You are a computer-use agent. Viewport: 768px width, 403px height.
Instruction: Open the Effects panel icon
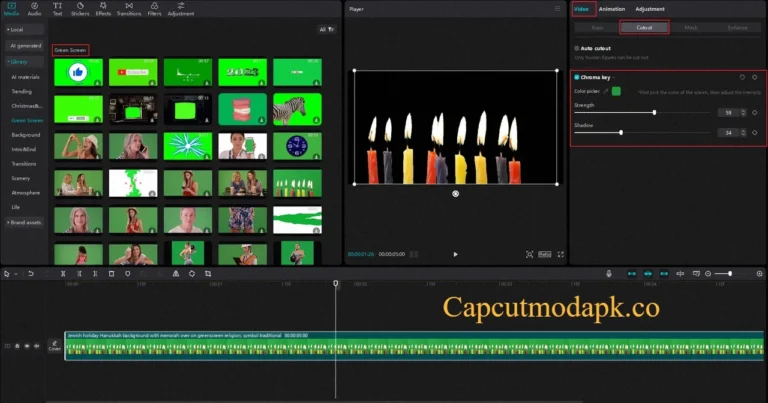103,9
